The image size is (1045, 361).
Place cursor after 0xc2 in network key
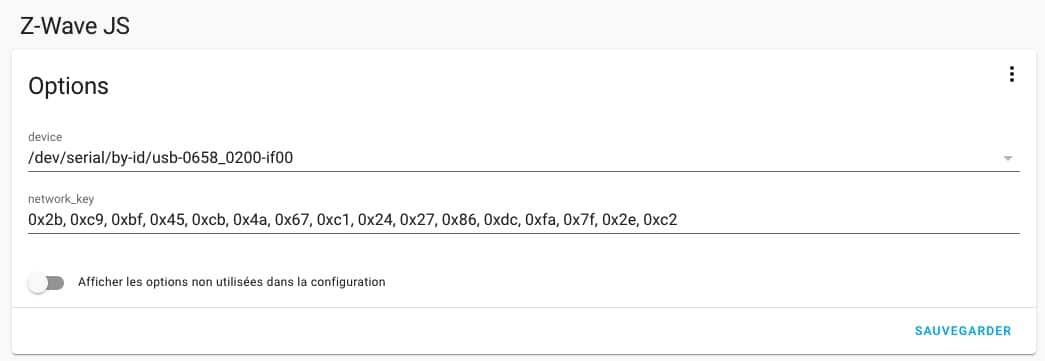tap(678, 220)
